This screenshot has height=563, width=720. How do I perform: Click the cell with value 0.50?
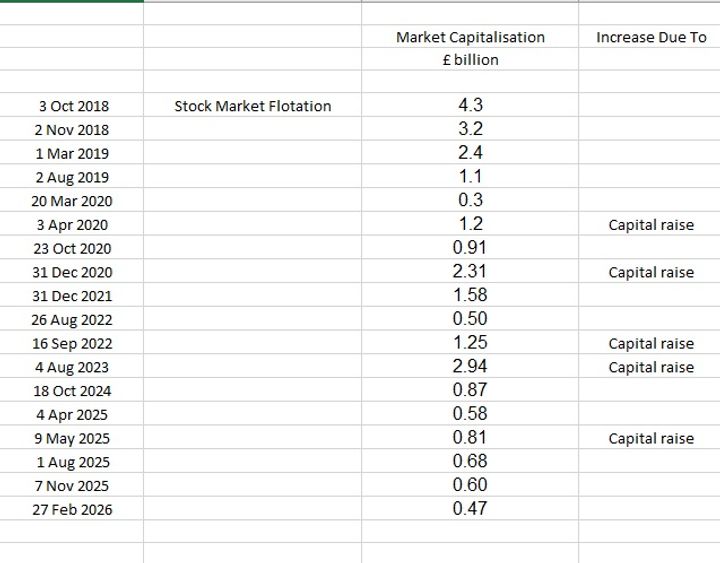coord(470,319)
